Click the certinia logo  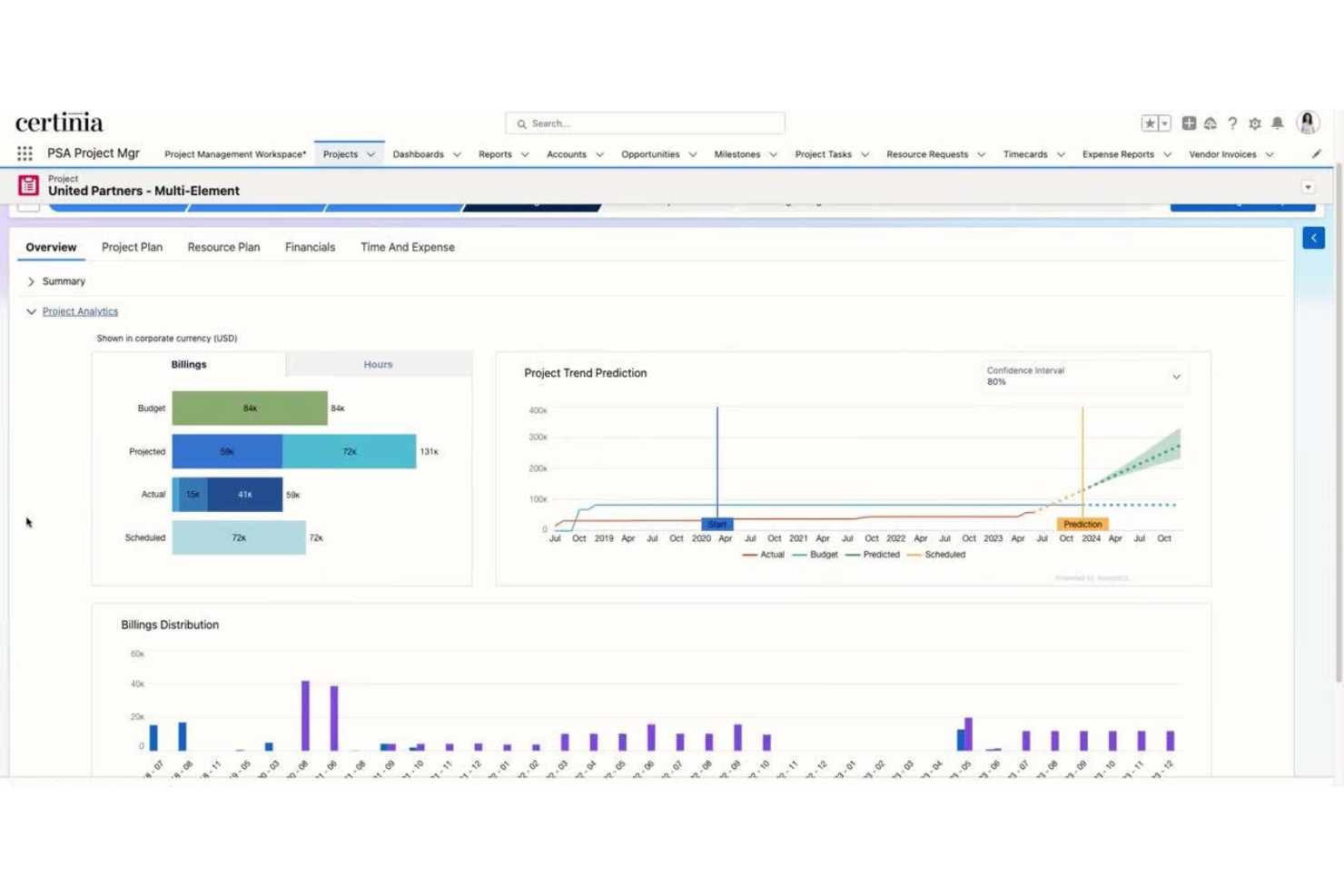[x=59, y=123]
